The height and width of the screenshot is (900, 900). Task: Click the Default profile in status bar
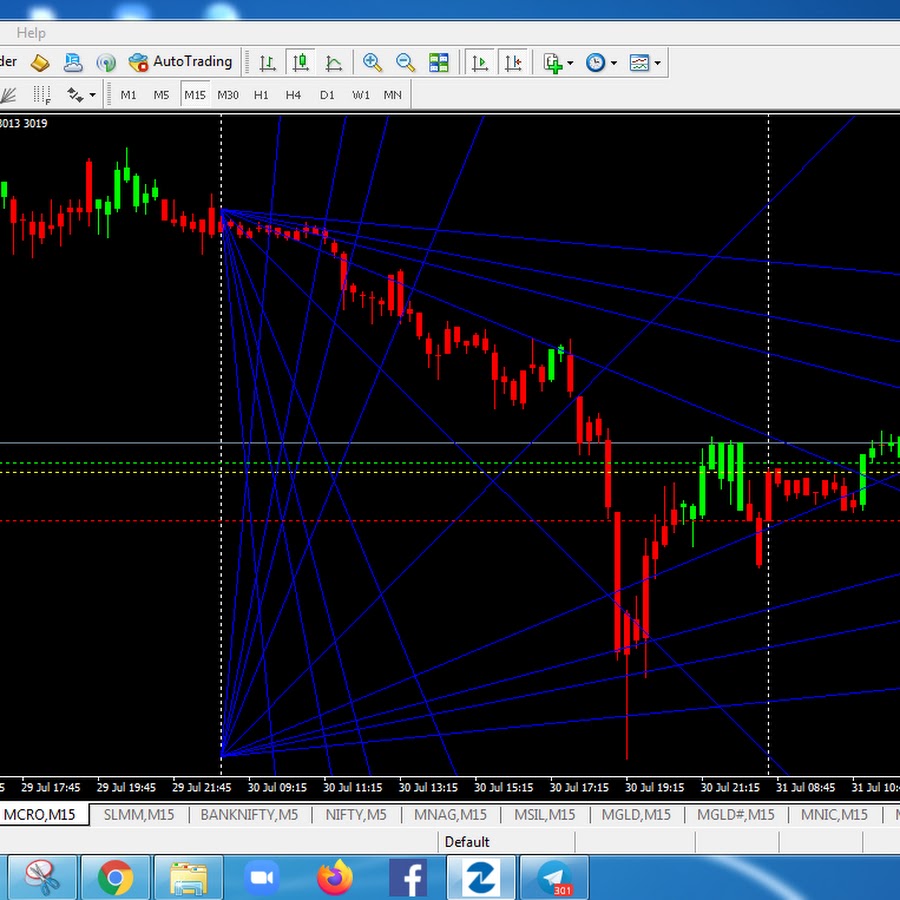pos(467,842)
